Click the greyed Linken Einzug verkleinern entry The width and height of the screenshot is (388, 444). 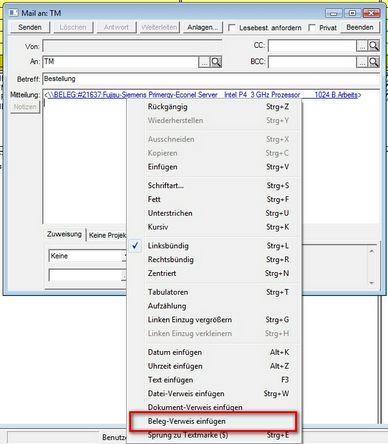click(x=214, y=334)
